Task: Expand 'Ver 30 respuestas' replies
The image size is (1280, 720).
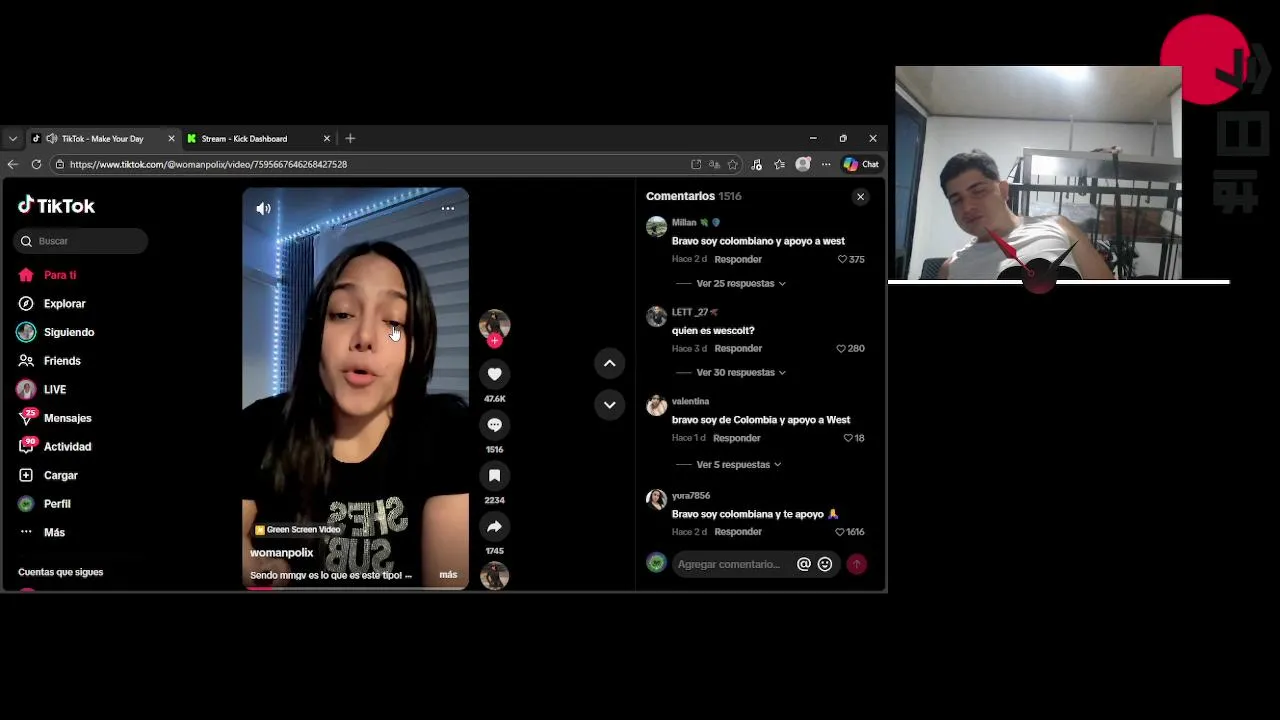Action: coord(740,373)
